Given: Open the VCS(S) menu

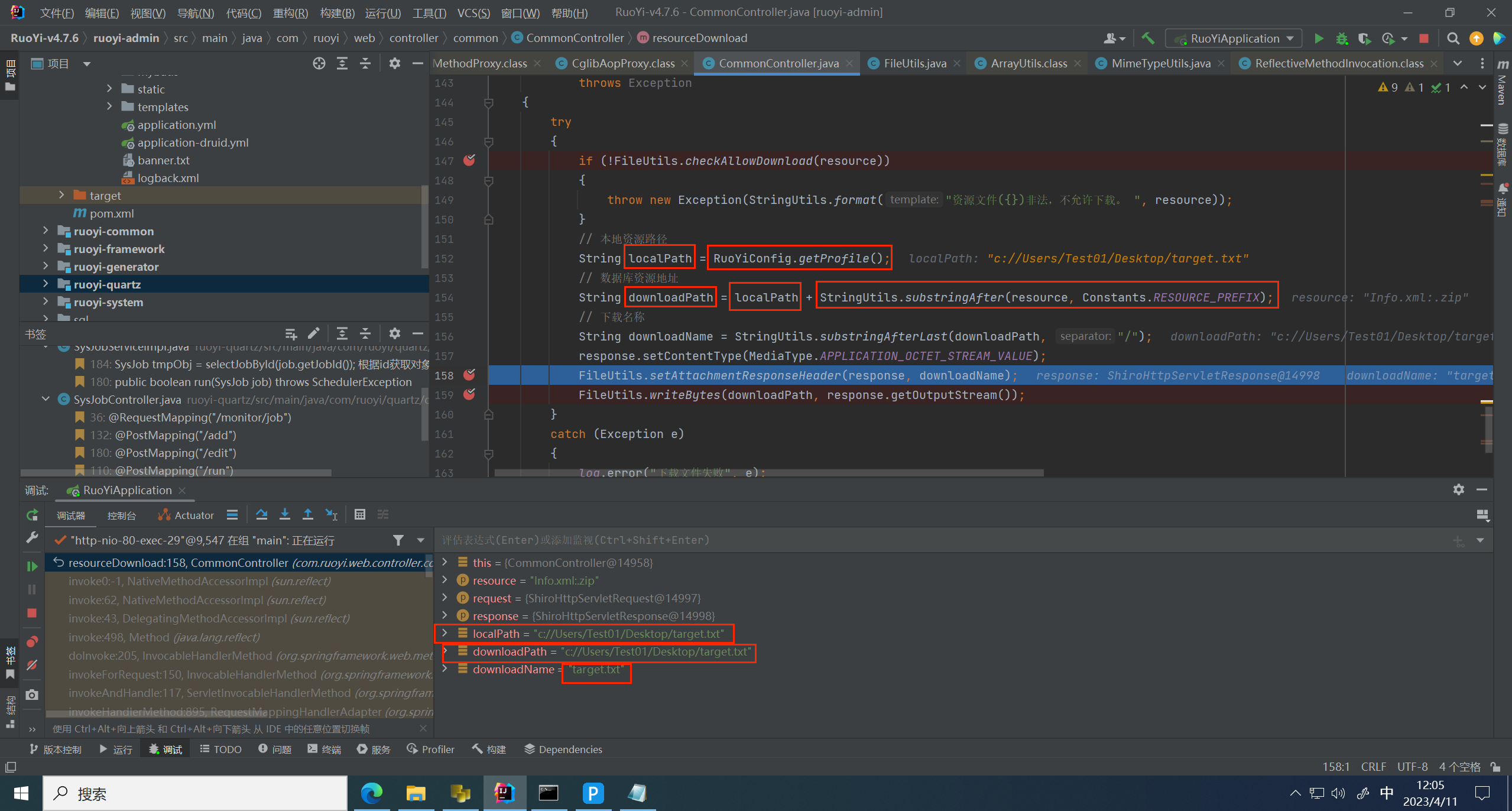Looking at the screenshot, I should click(x=473, y=13).
